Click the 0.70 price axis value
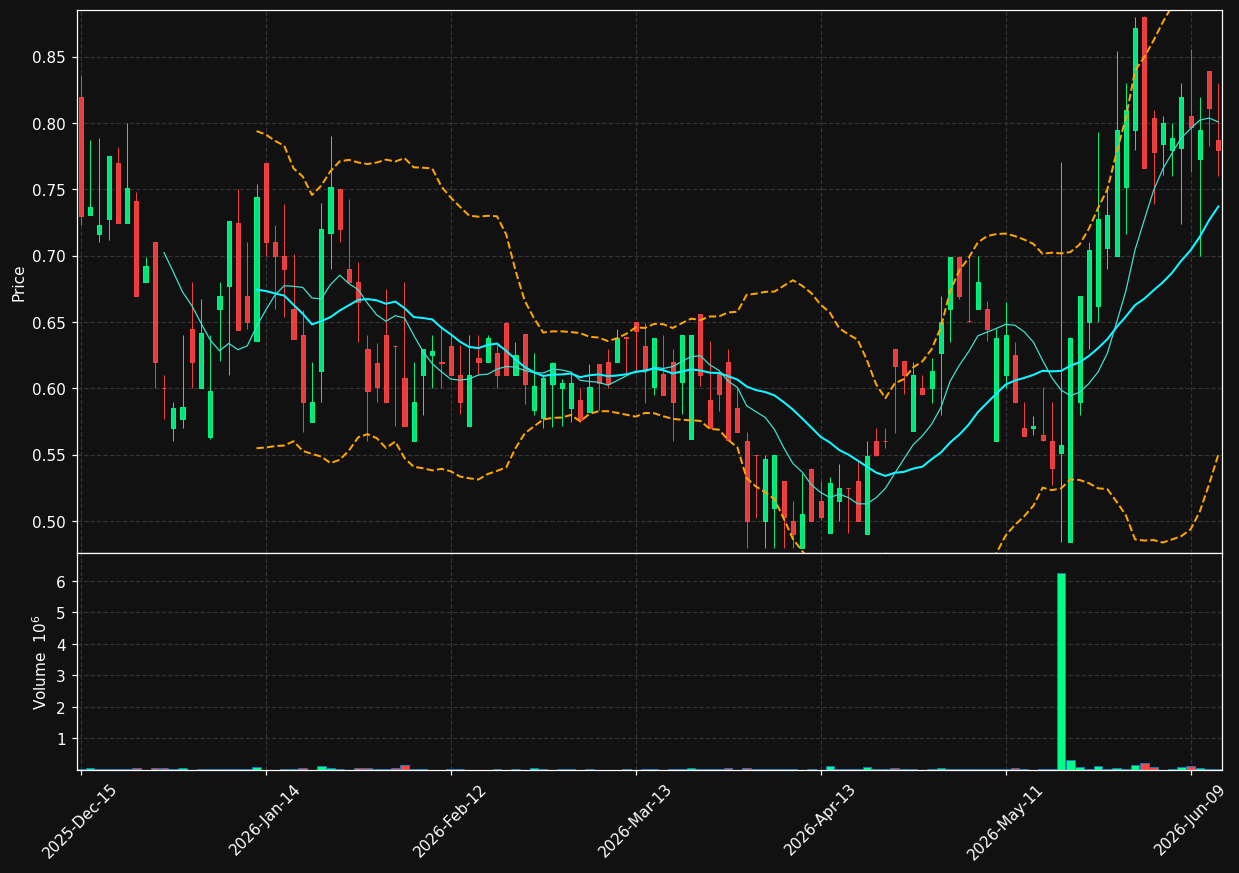The height and width of the screenshot is (873, 1239). click(x=48, y=257)
